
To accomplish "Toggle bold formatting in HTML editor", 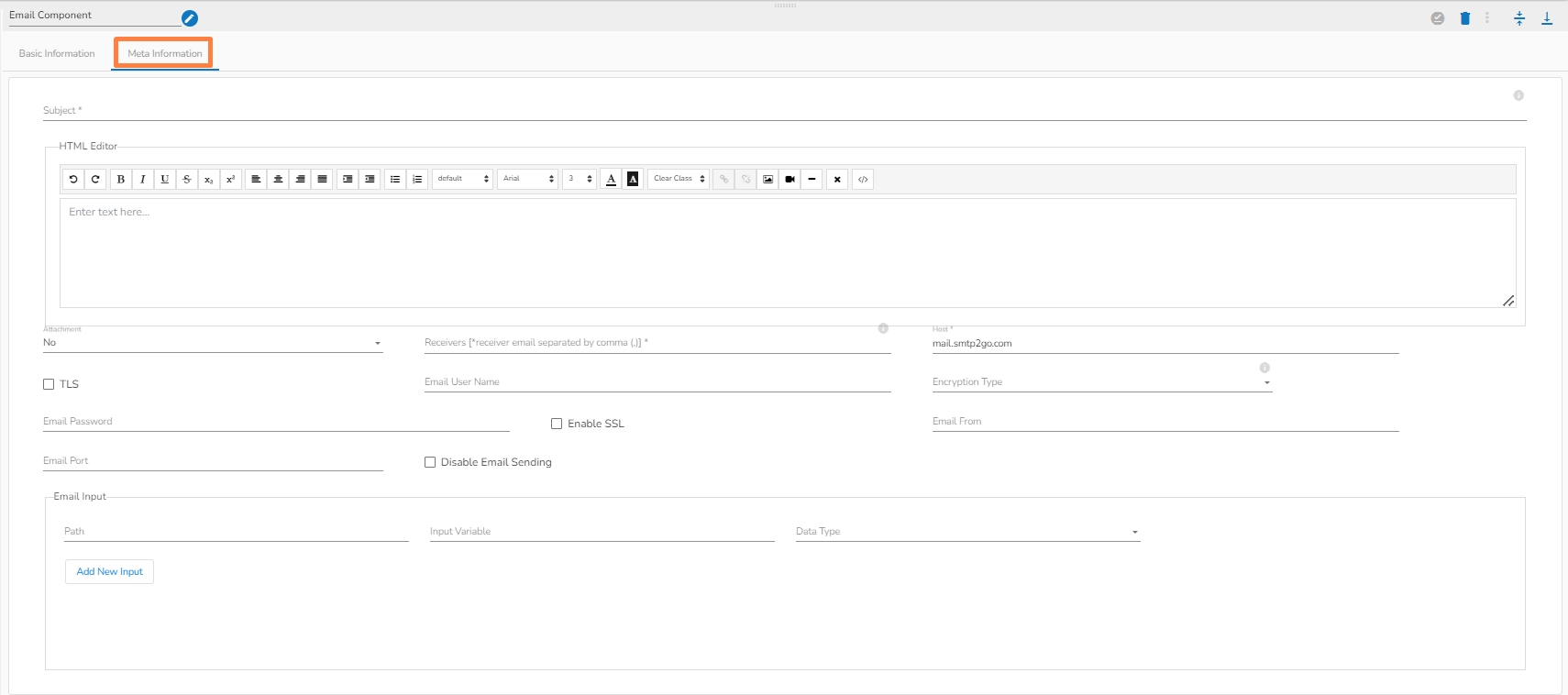I will click(121, 179).
